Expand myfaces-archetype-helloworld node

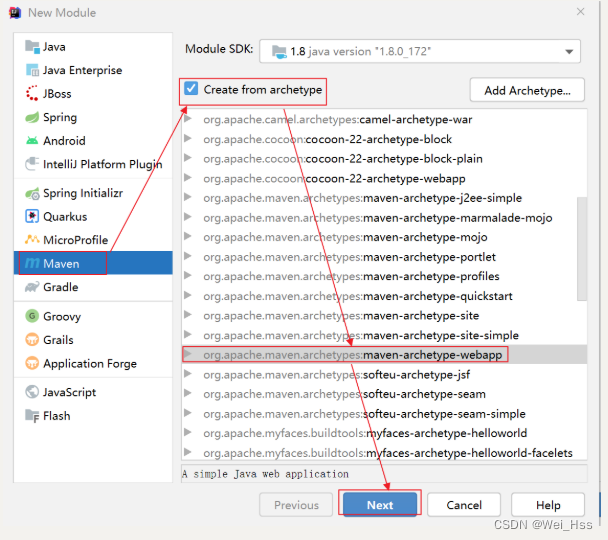coord(188,432)
